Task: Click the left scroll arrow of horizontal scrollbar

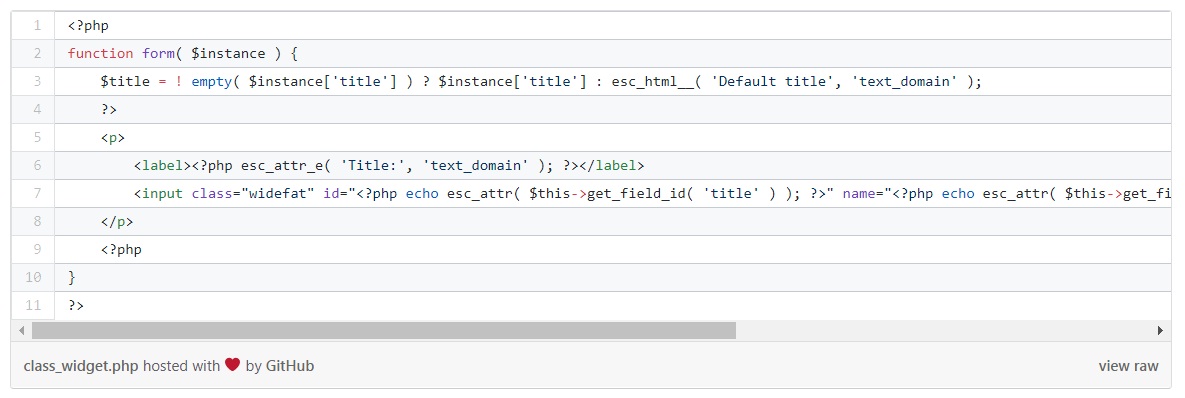Action: click(21, 331)
